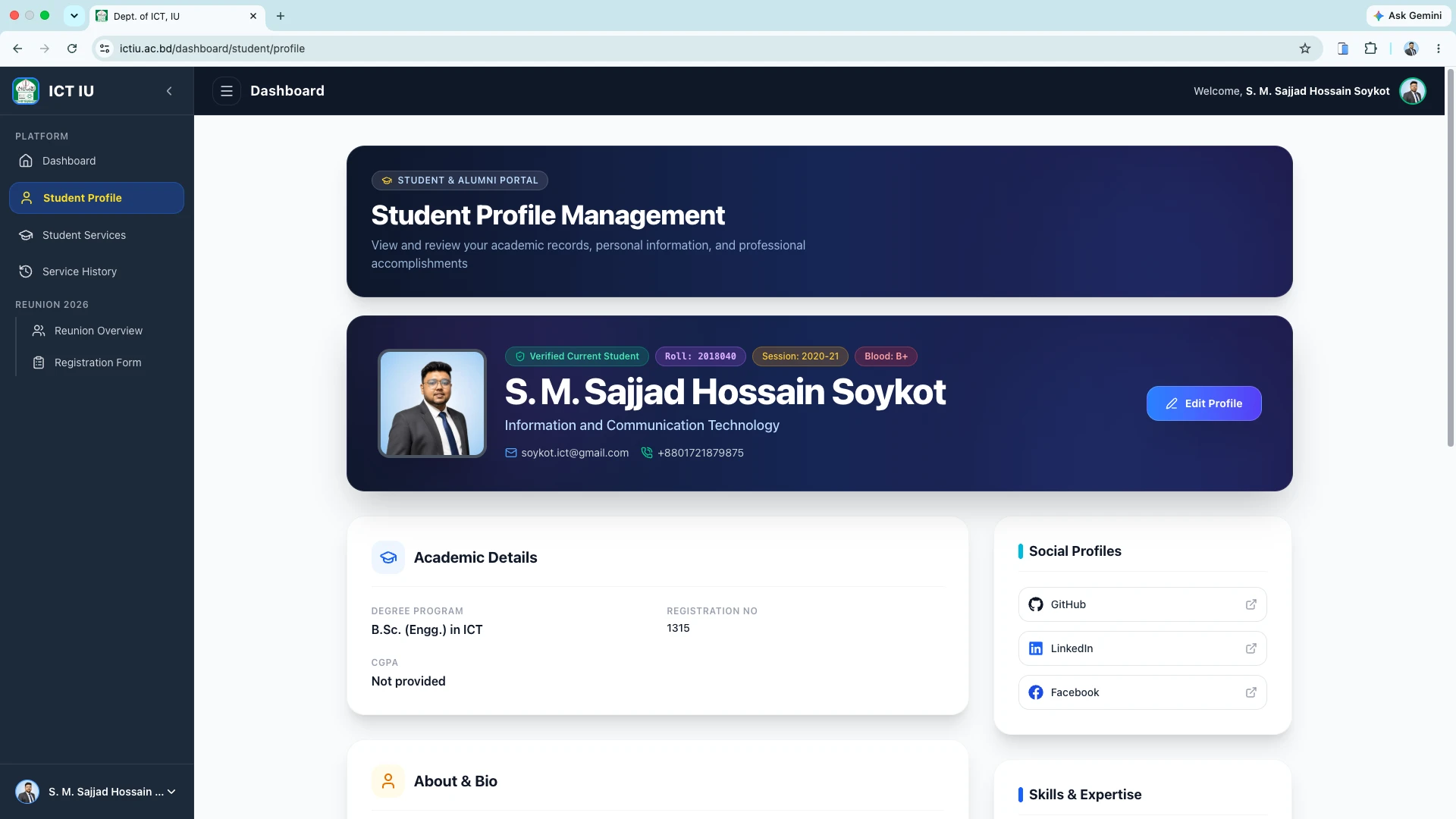Click the Student Services graduation cap icon
The height and width of the screenshot is (819, 1456).
coord(26,235)
